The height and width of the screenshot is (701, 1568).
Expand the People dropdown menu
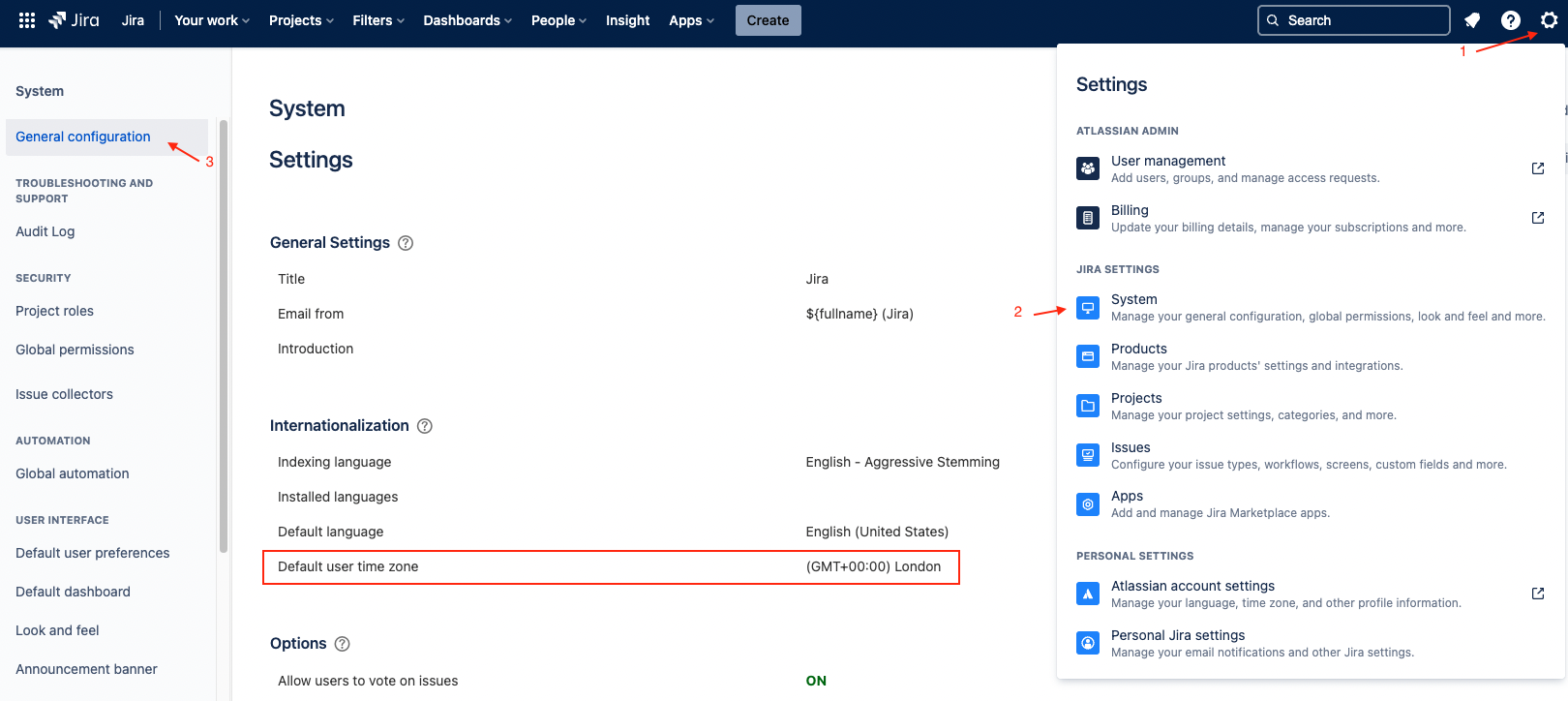(558, 20)
